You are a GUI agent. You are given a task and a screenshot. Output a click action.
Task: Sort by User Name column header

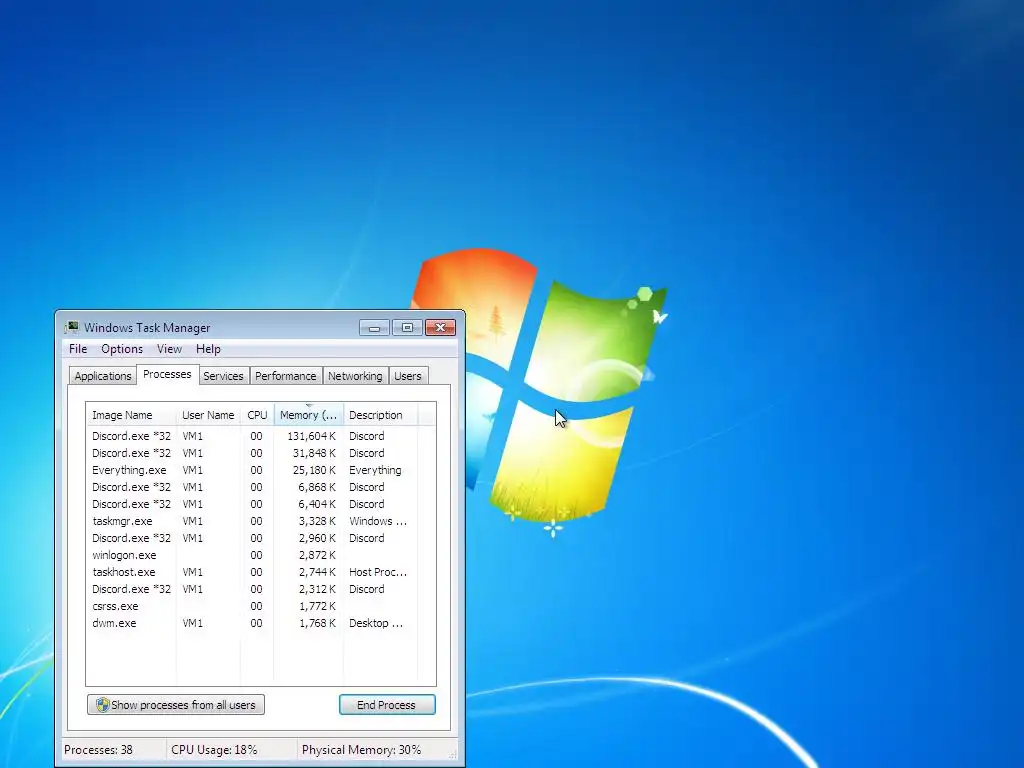click(208, 415)
